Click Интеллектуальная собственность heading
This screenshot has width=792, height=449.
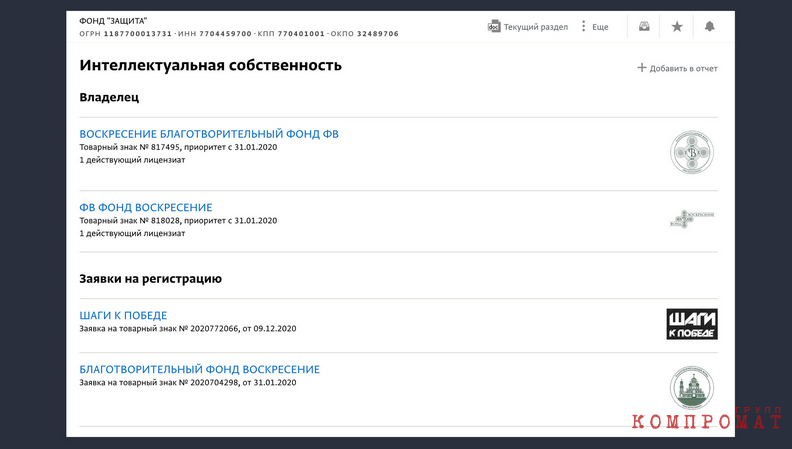211,65
